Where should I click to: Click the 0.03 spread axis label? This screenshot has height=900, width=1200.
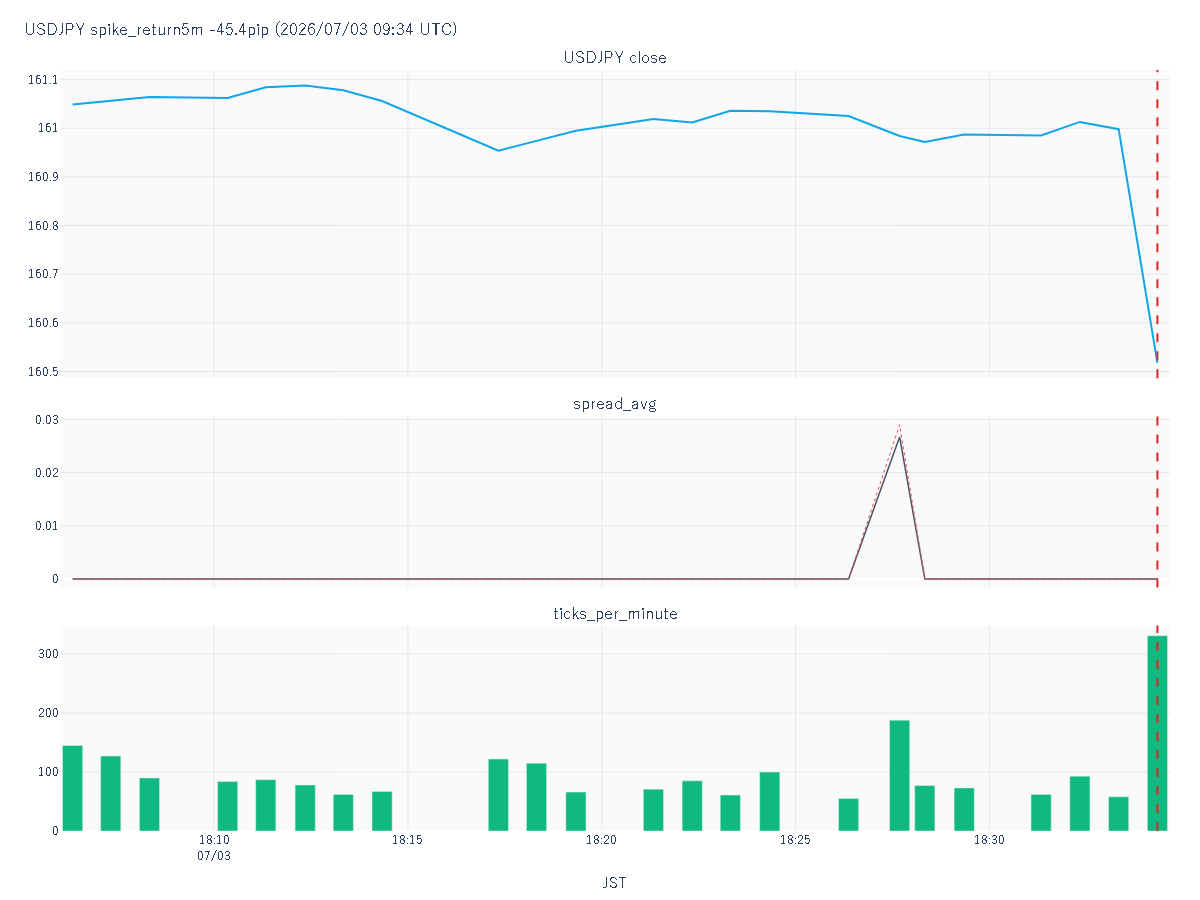point(44,420)
